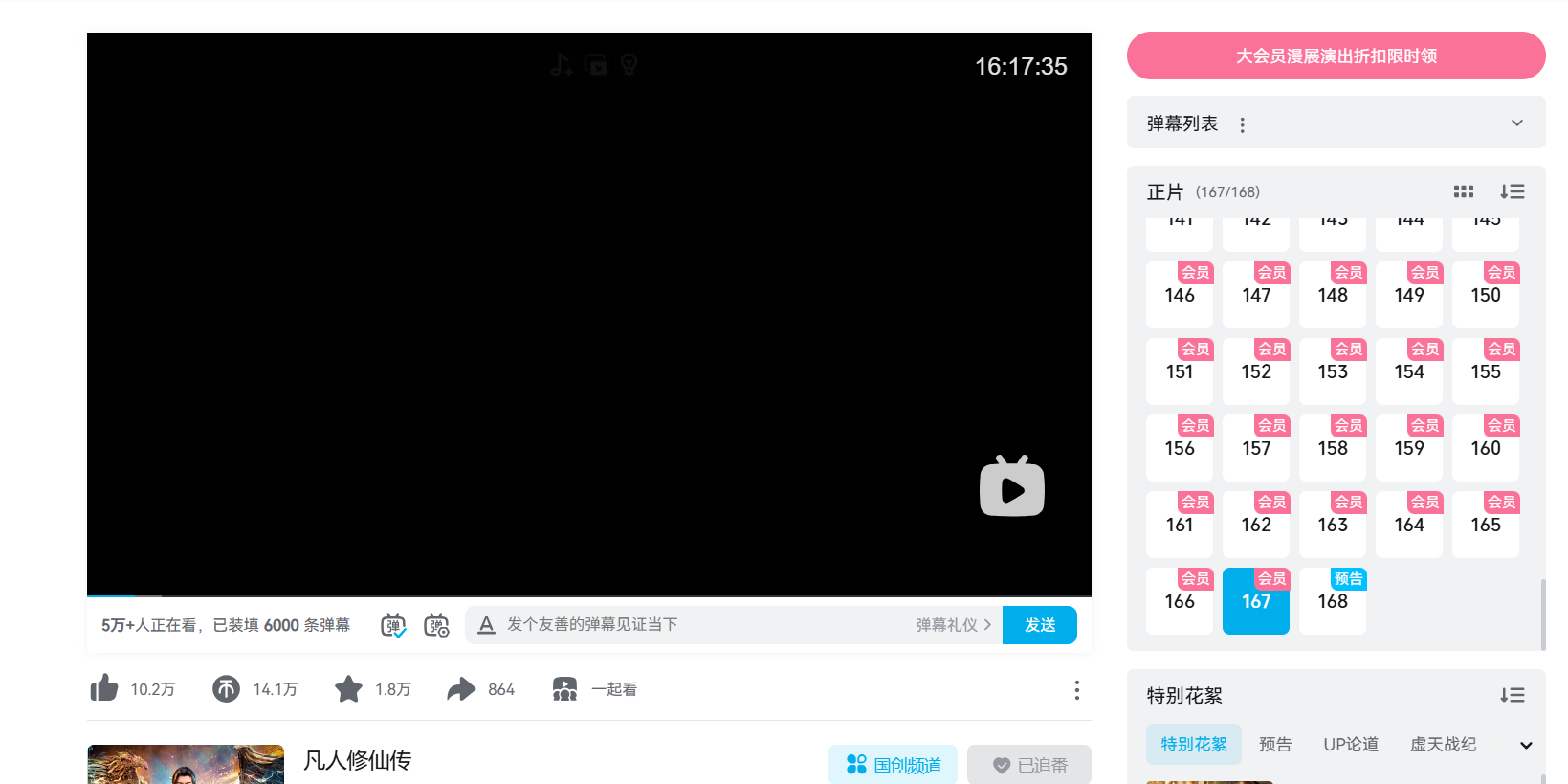Click the 10.2万 like count

pyautogui.click(x=153, y=689)
